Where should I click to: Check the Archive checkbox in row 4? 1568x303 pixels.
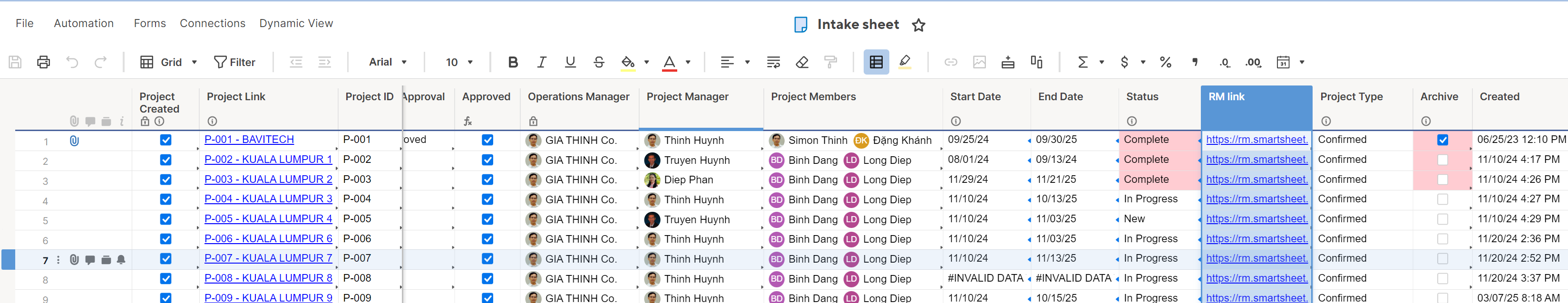pyautogui.click(x=1442, y=199)
